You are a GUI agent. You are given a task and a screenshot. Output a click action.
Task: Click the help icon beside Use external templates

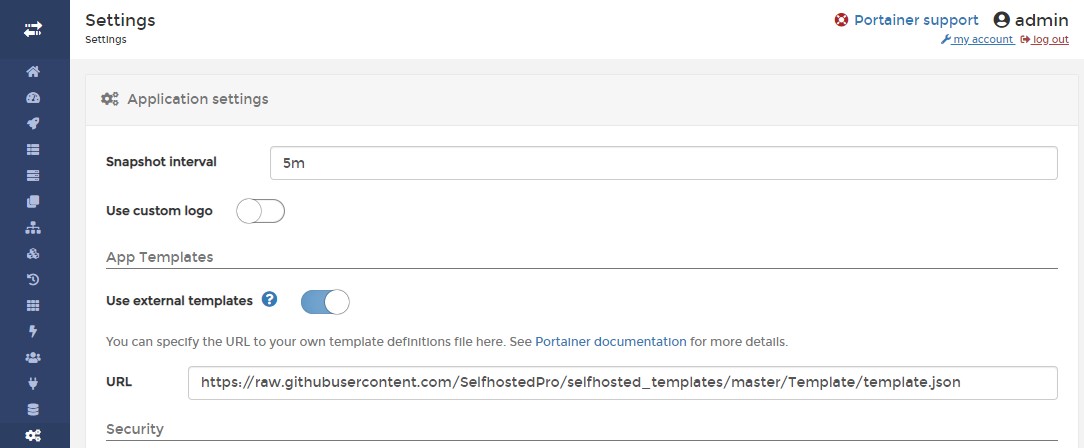tap(270, 299)
